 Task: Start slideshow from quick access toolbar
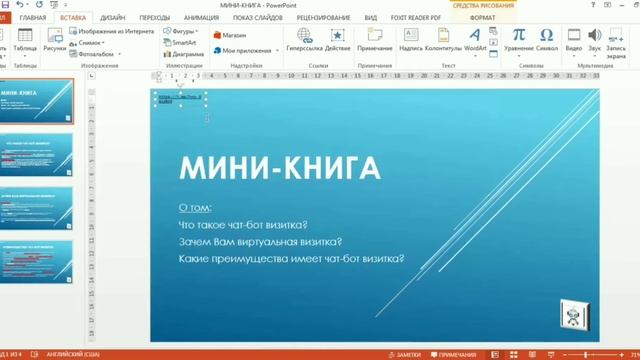[54, 5]
